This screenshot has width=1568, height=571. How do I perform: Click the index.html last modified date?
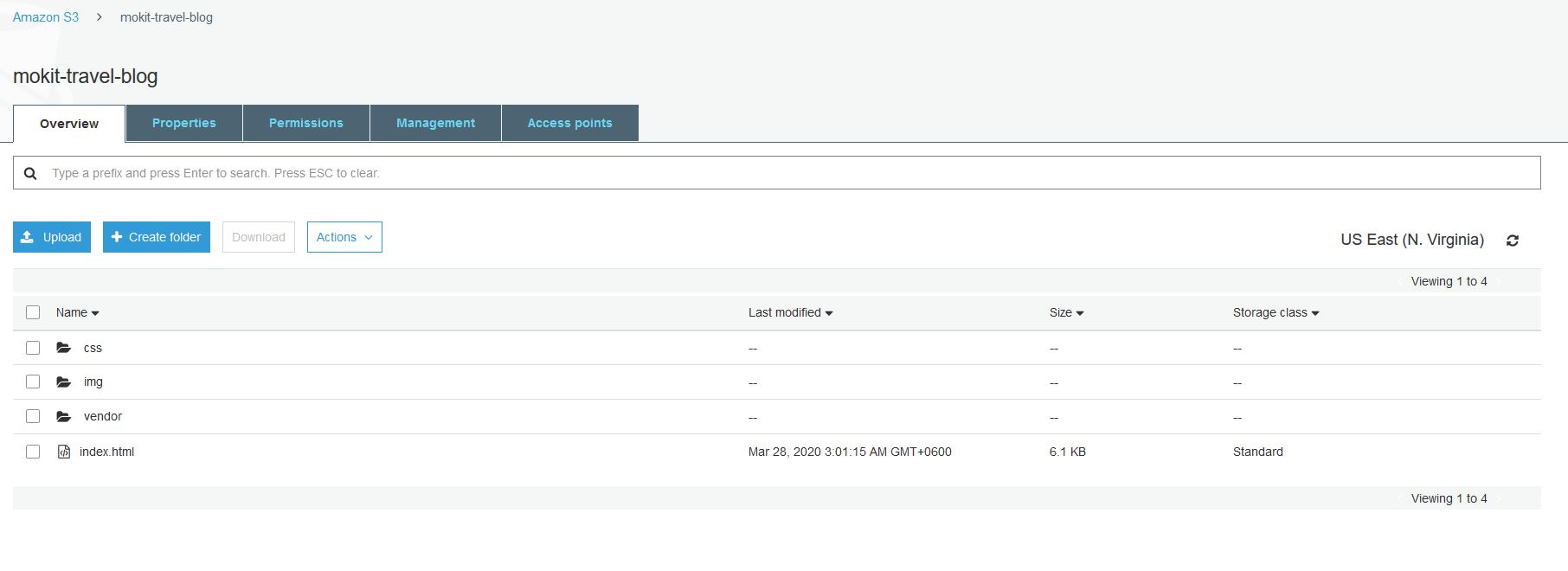click(850, 452)
